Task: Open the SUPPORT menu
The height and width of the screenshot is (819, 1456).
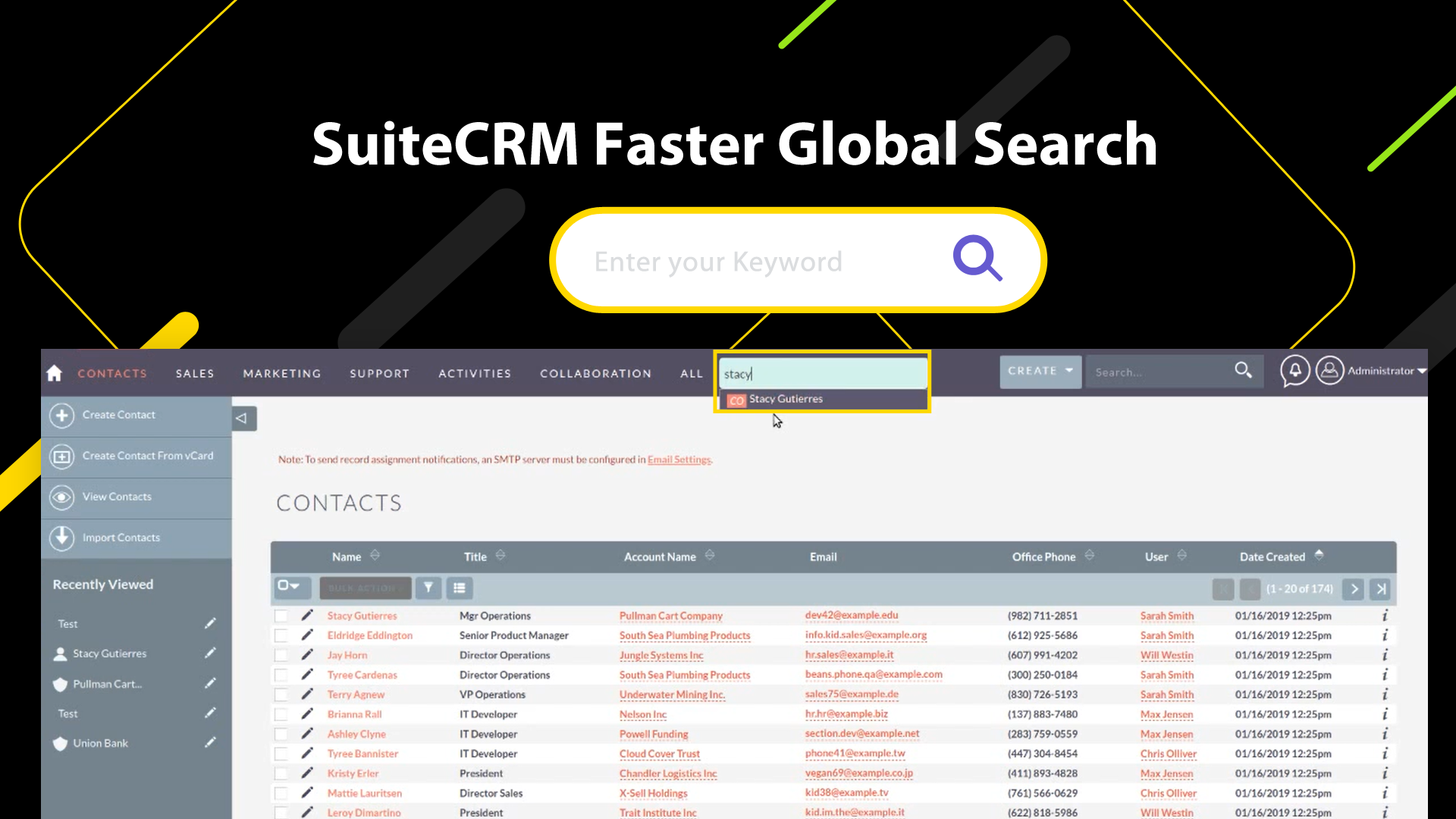Action: (x=380, y=373)
